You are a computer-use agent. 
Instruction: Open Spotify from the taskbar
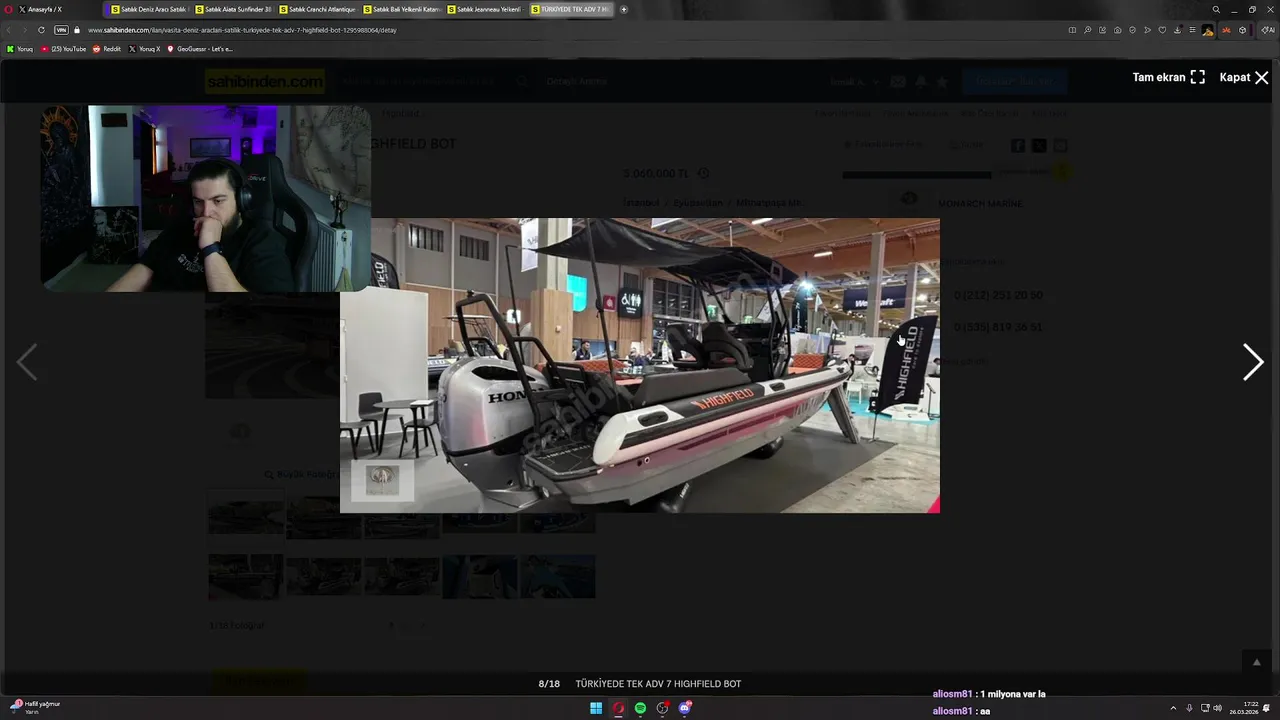(x=640, y=708)
